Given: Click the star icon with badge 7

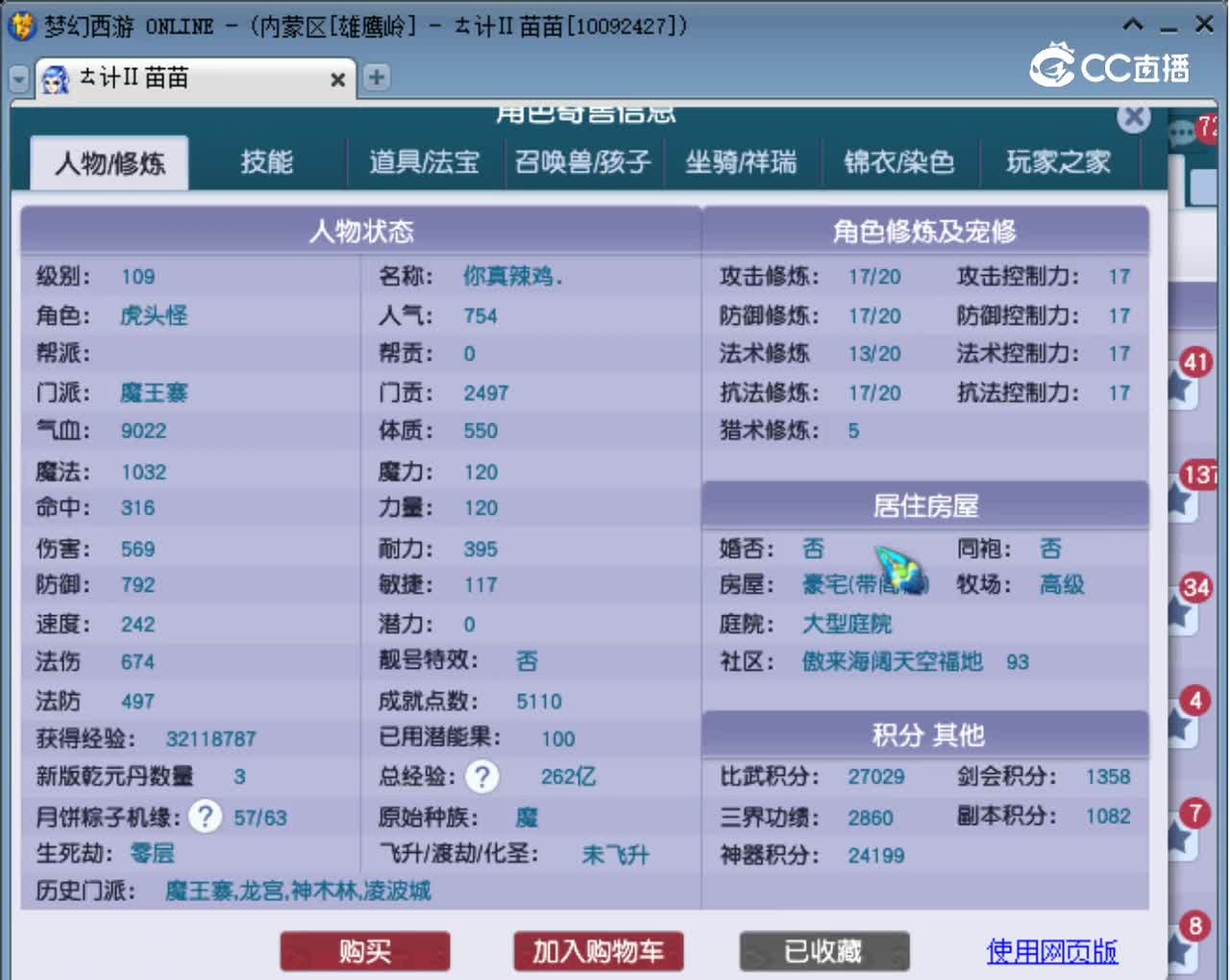Looking at the screenshot, I should pyautogui.click(x=1183, y=836).
